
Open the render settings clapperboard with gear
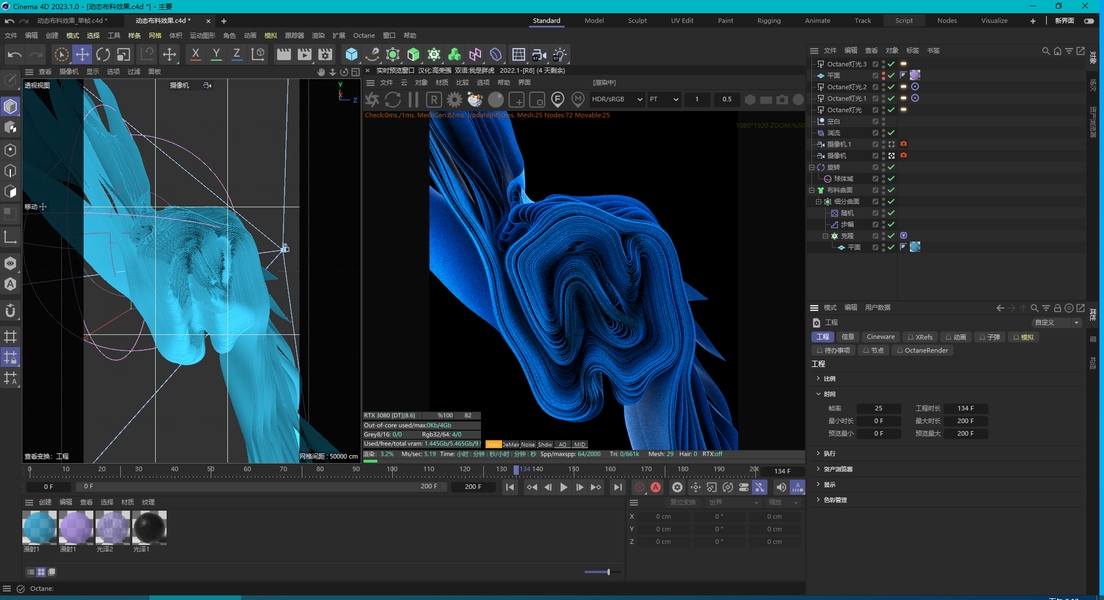point(325,54)
